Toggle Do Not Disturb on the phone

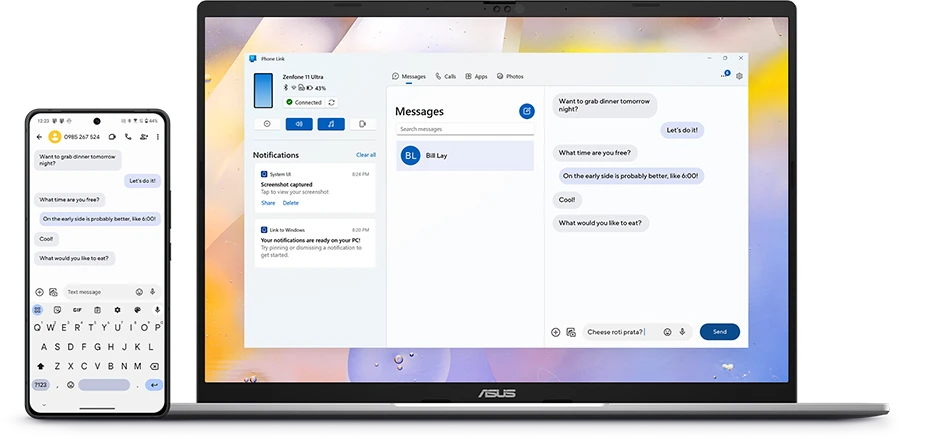[267, 124]
